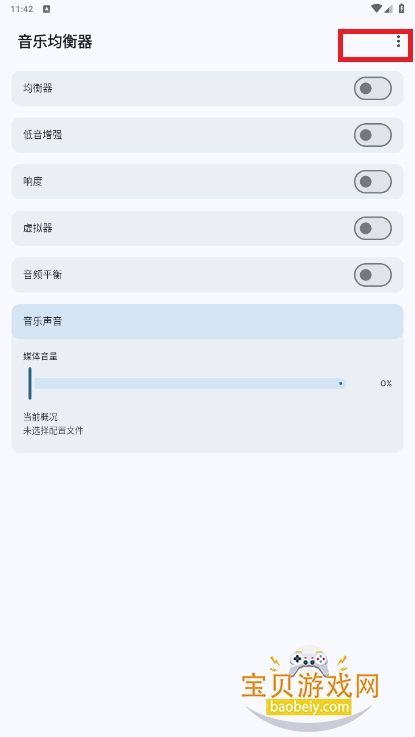The width and height of the screenshot is (415, 737).
Task: Click the game controller logo icon
Action: [x=308, y=658]
